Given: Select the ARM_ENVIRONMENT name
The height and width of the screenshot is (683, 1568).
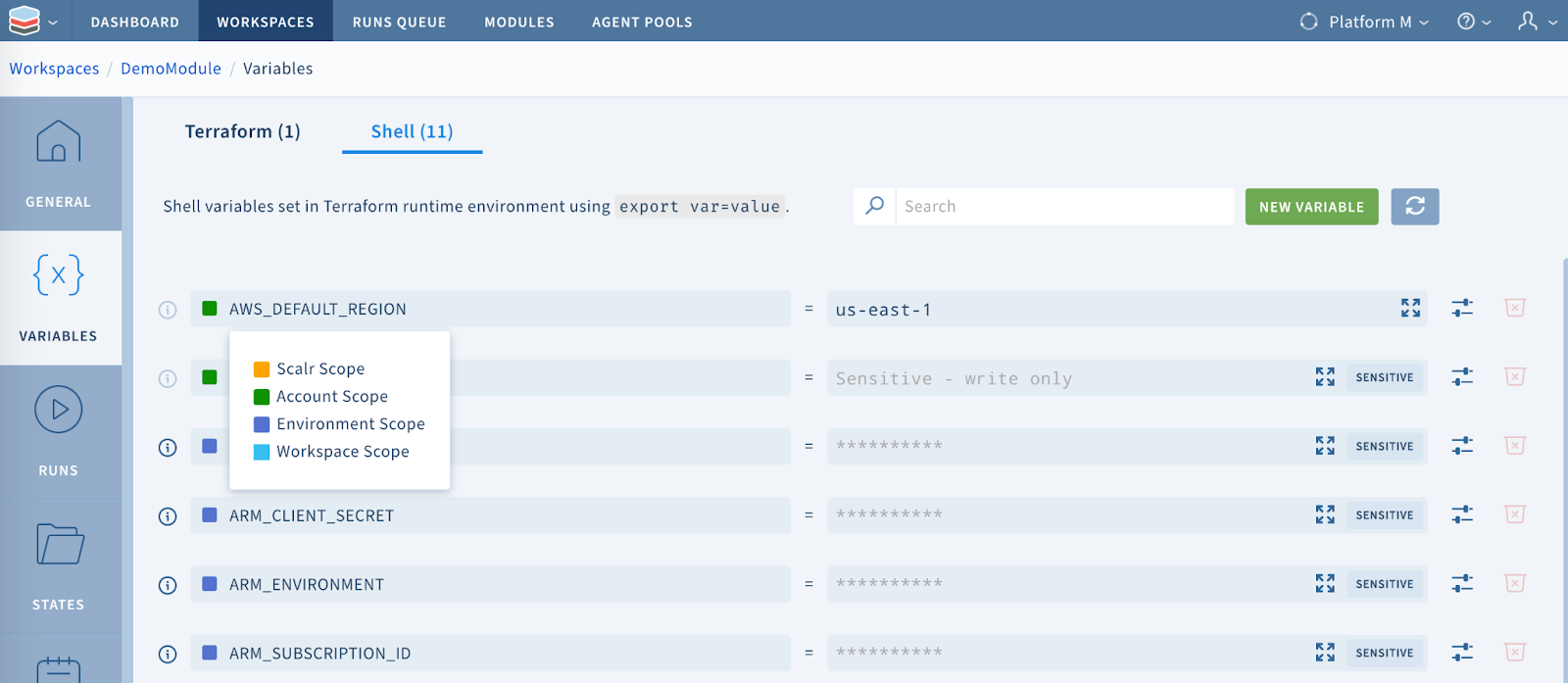Looking at the screenshot, I should [x=307, y=584].
